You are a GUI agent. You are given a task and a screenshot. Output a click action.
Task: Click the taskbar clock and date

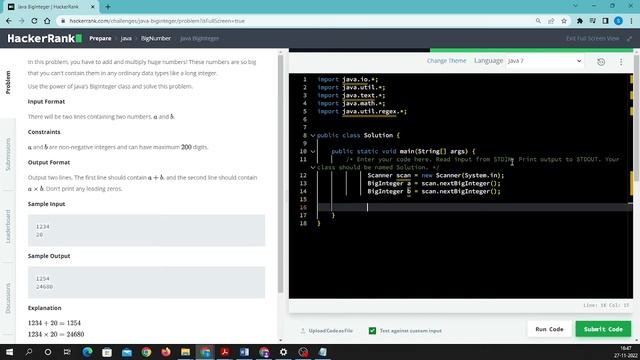625,352
